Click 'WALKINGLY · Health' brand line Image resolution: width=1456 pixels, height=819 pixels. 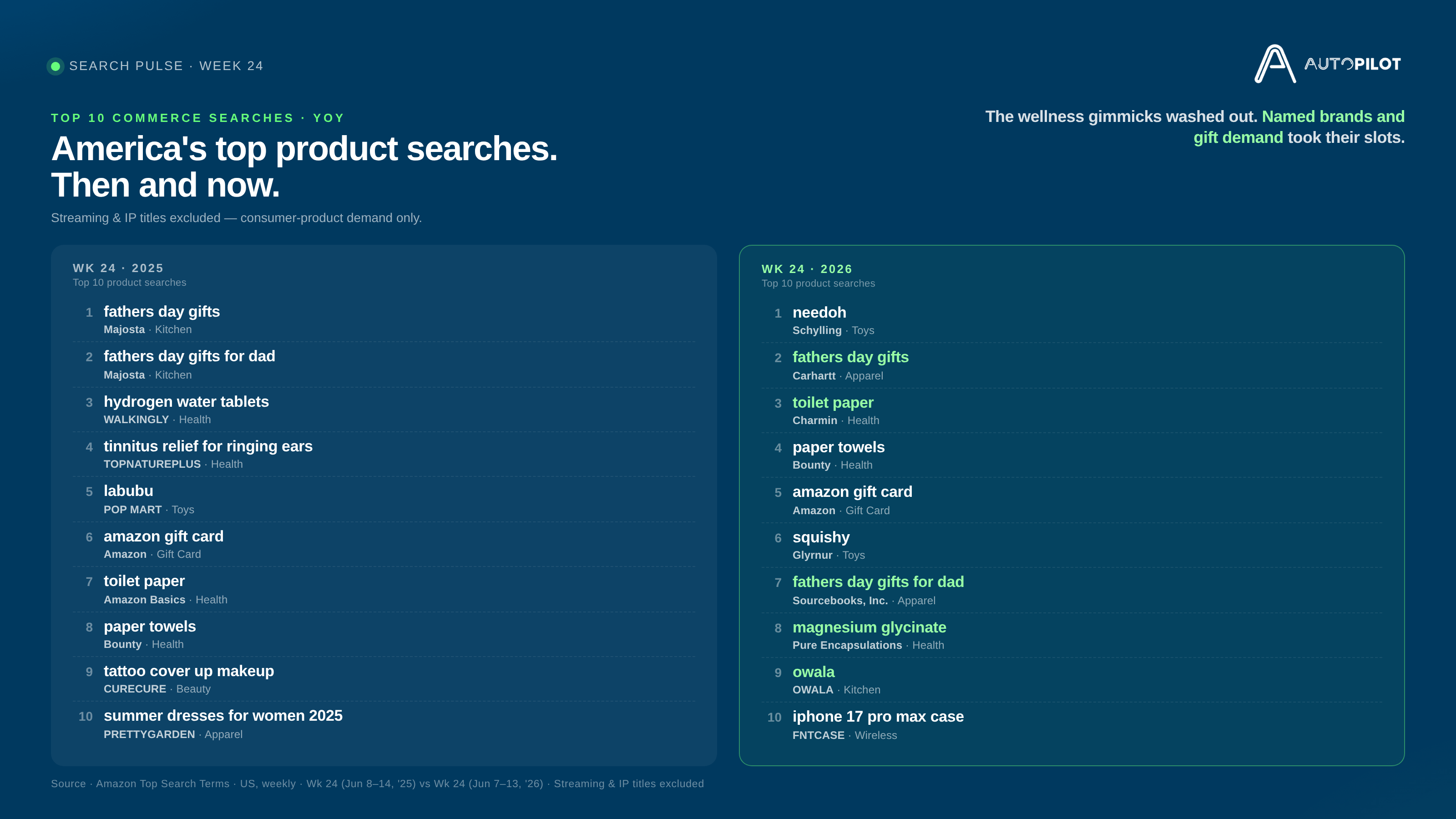click(157, 420)
